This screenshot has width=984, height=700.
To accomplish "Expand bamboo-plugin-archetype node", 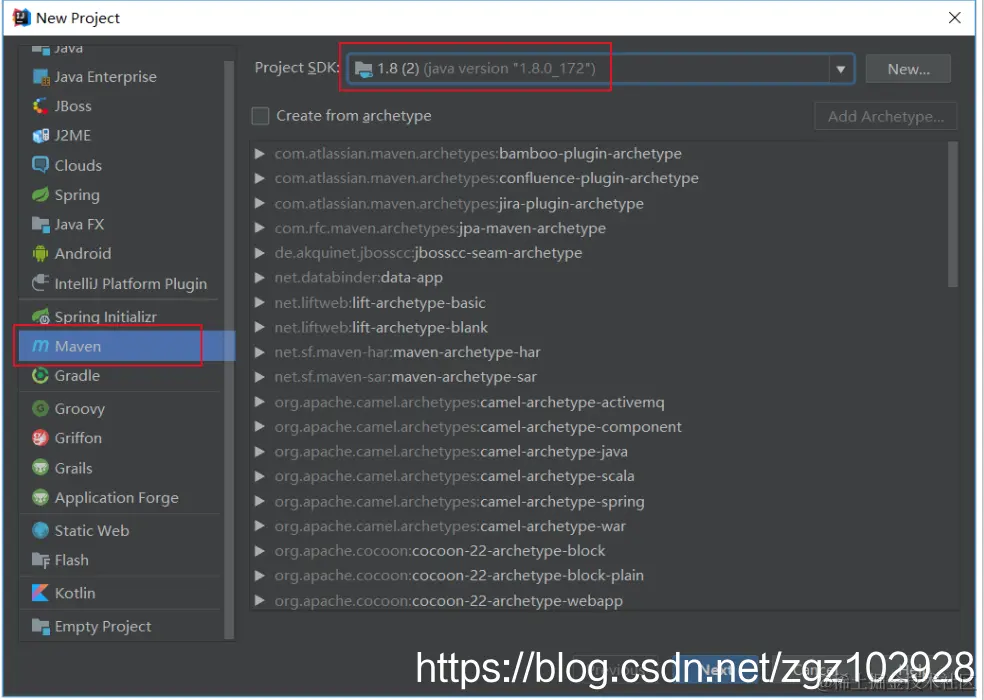I will click(x=259, y=154).
